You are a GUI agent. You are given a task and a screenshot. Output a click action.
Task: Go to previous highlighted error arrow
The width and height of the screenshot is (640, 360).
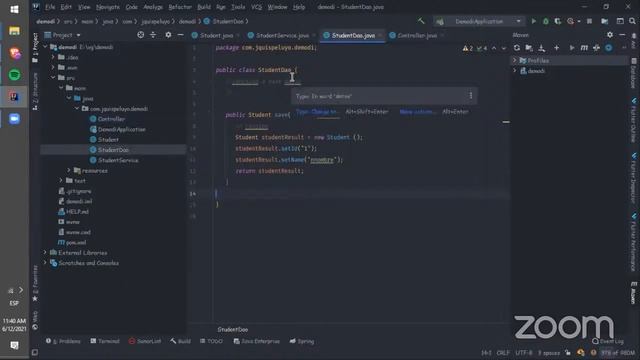tap(494, 48)
